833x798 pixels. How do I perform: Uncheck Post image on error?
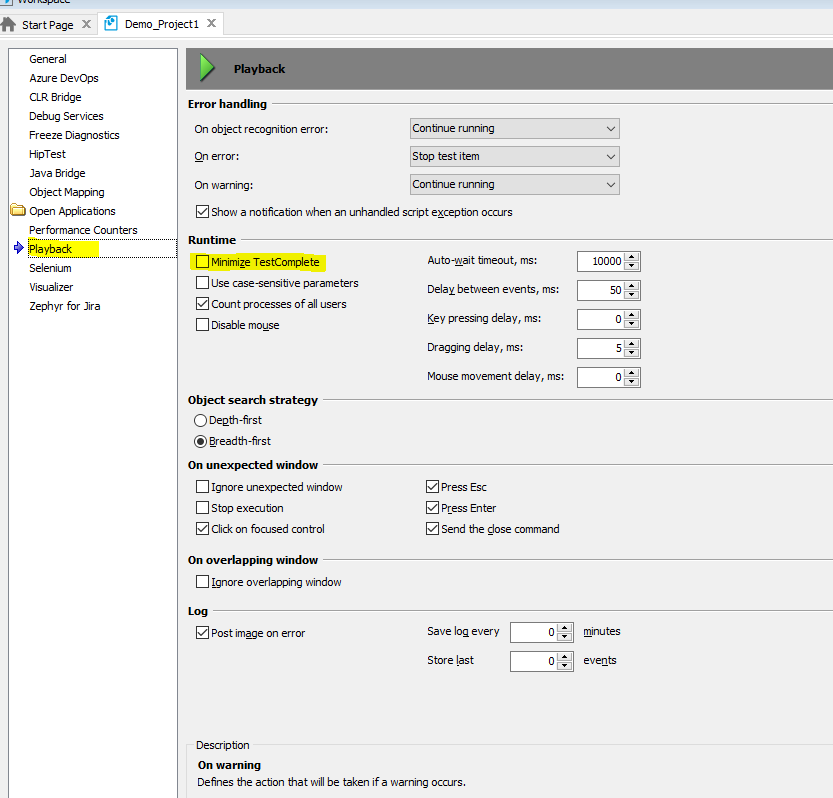(x=203, y=633)
